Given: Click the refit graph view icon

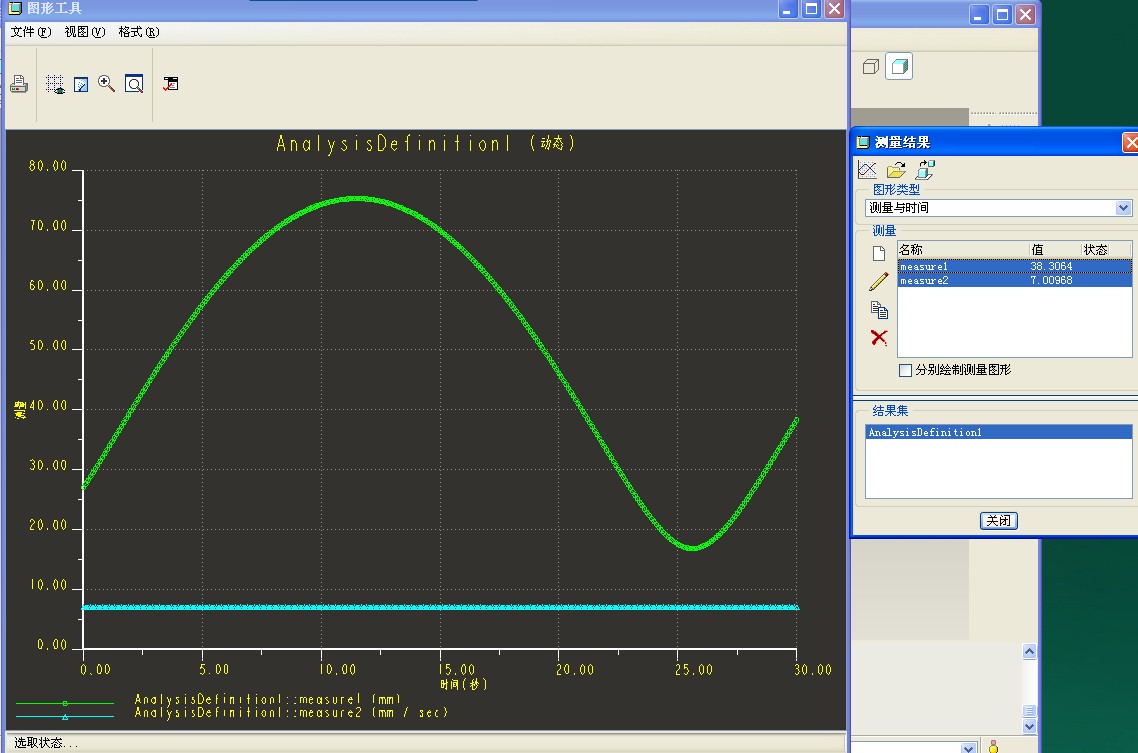Looking at the screenshot, I should pos(134,84).
